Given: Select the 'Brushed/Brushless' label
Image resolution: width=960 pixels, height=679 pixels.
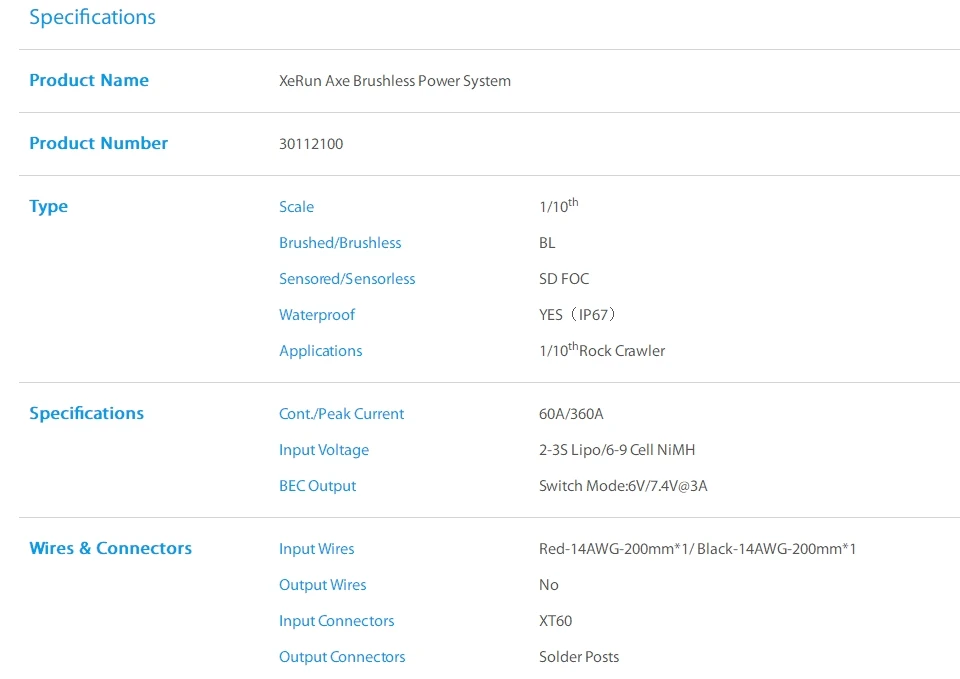Looking at the screenshot, I should click(x=340, y=243).
